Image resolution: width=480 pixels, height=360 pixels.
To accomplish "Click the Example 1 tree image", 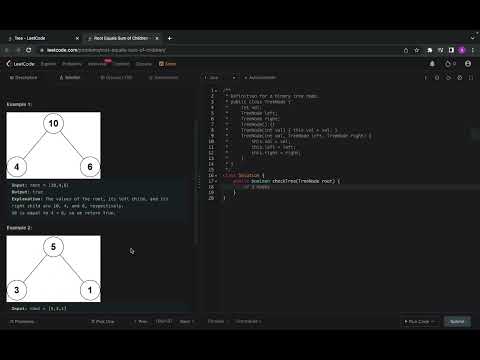I will tap(53, 145).
